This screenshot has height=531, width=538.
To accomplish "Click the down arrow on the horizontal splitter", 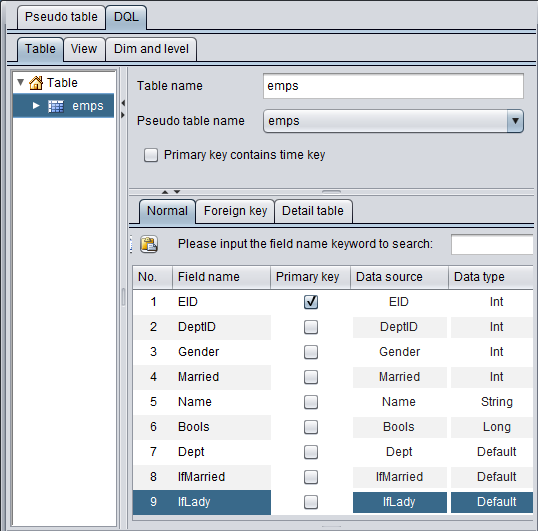I will 177,192.
